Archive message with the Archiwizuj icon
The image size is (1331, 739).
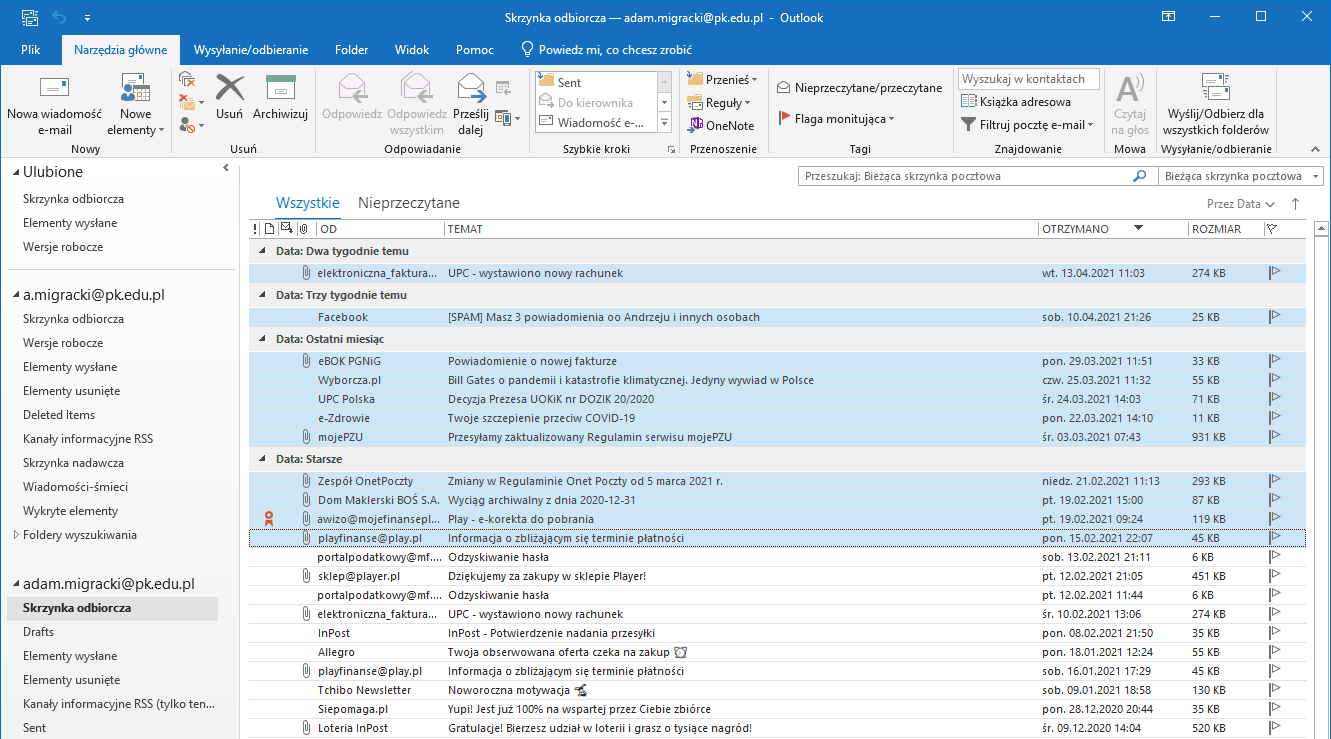tap(280, 89)
